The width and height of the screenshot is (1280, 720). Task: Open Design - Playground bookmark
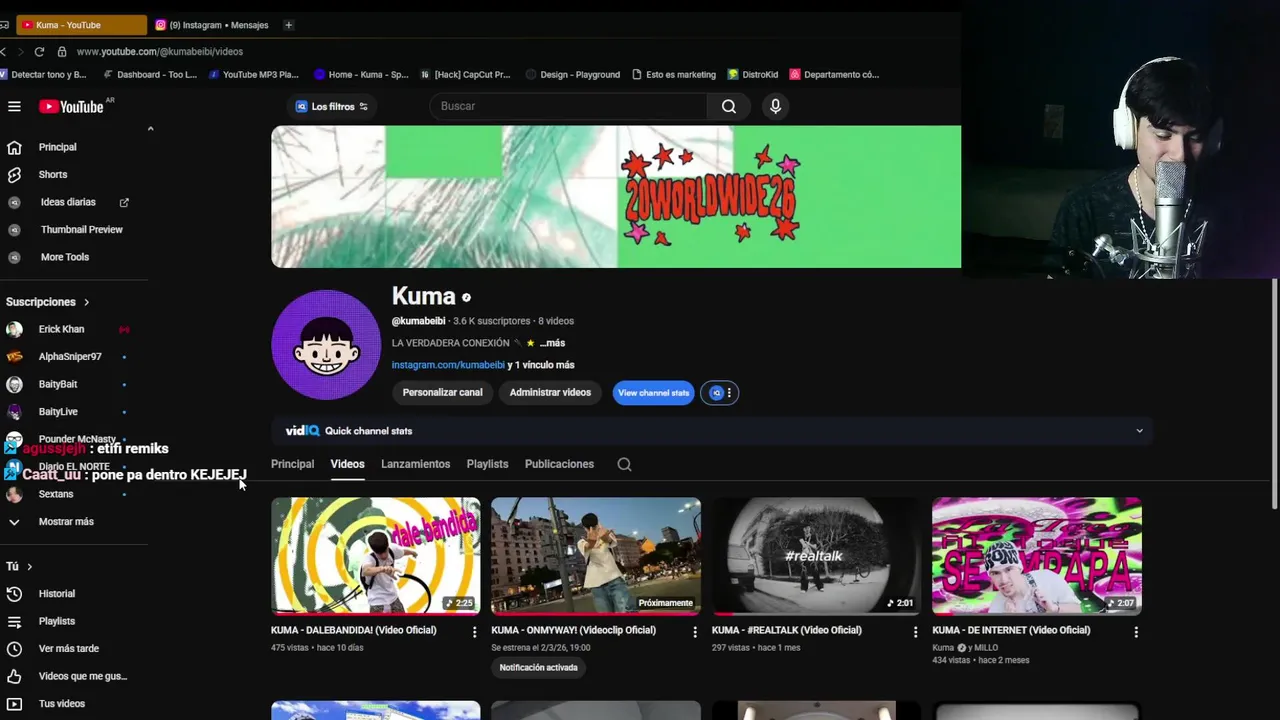point(573,74)
